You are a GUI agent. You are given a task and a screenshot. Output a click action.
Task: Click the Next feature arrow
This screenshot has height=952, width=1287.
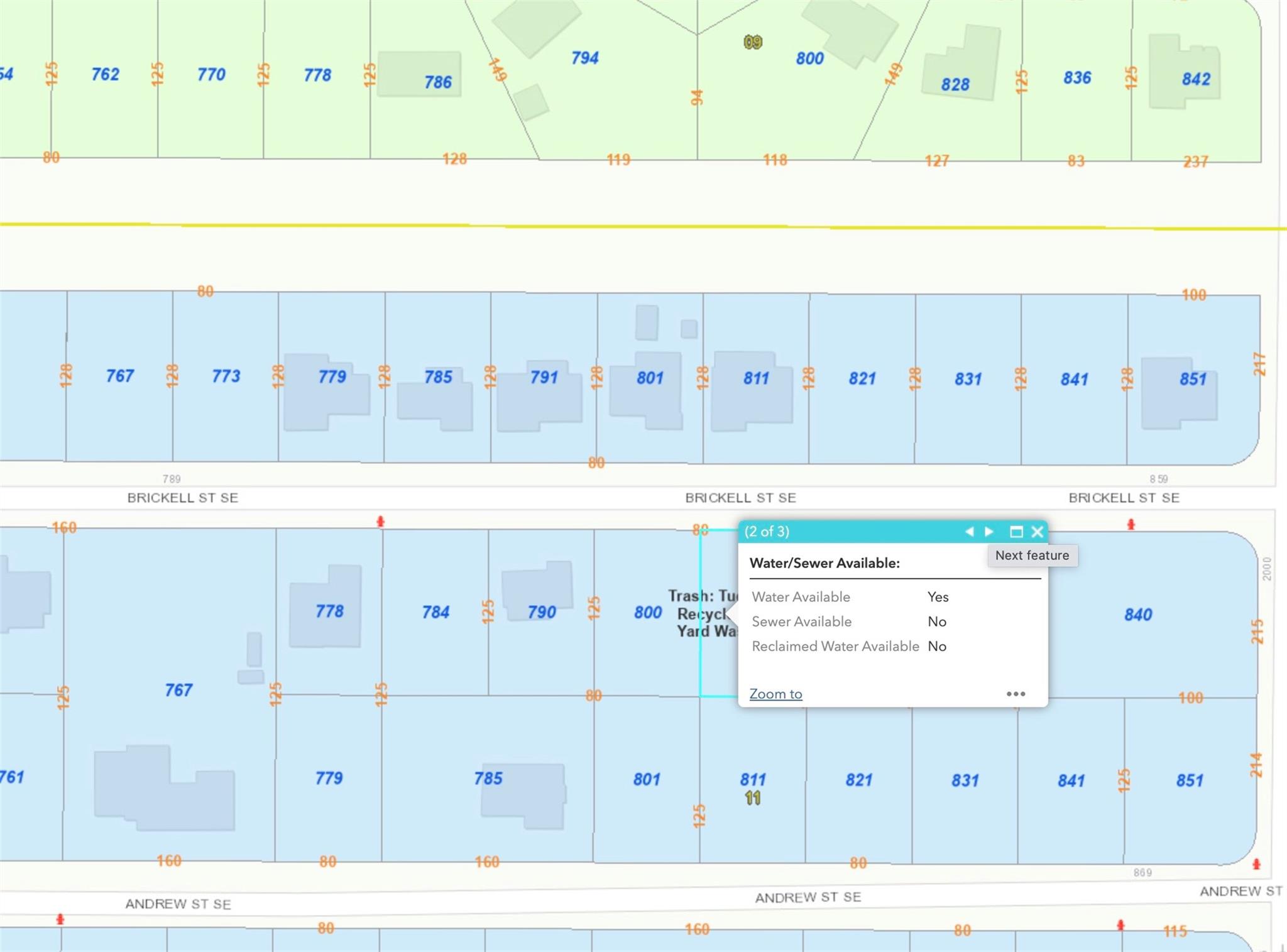(x=989, y=532)
